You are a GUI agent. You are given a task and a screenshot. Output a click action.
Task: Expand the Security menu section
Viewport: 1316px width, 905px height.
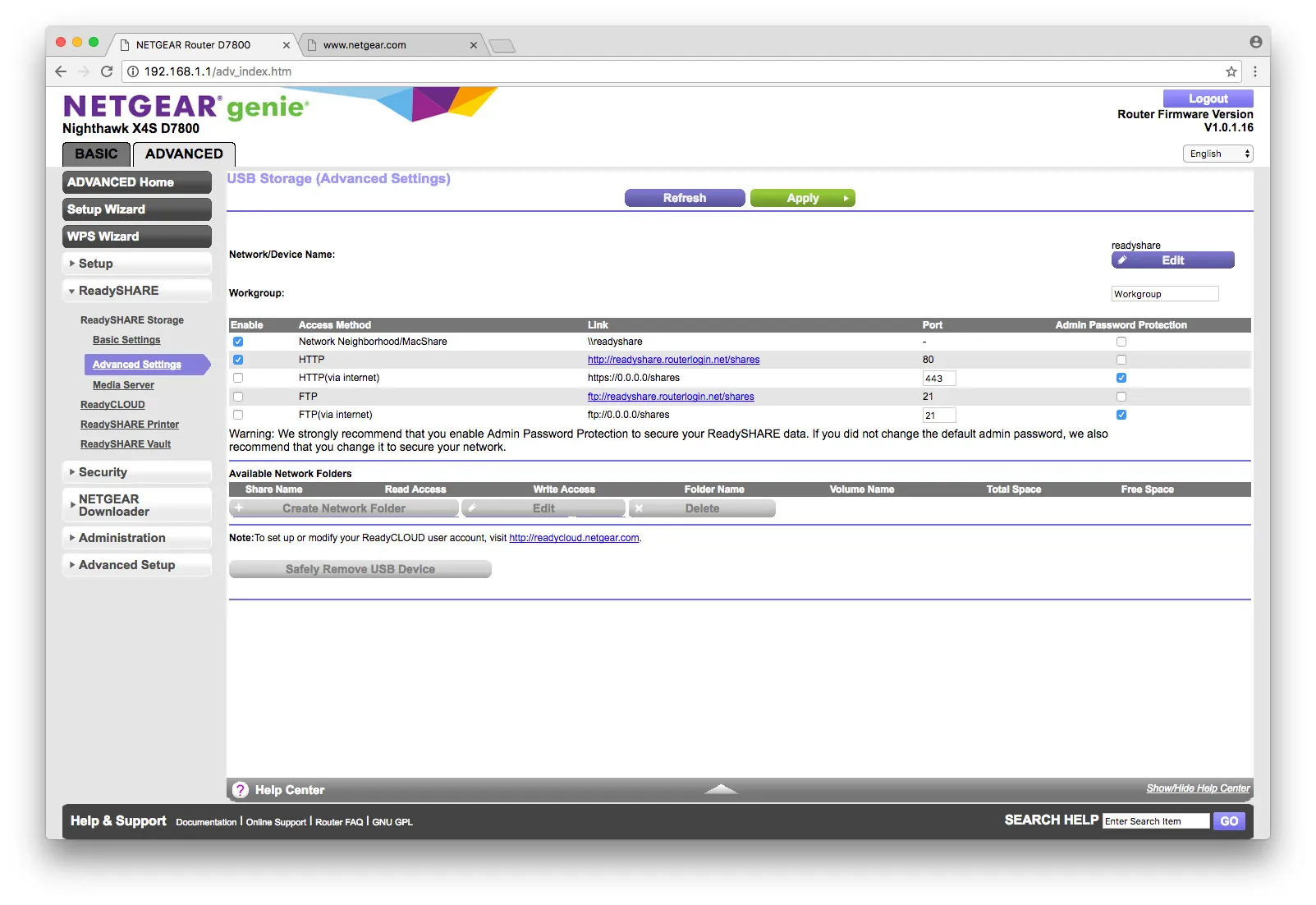136,472
